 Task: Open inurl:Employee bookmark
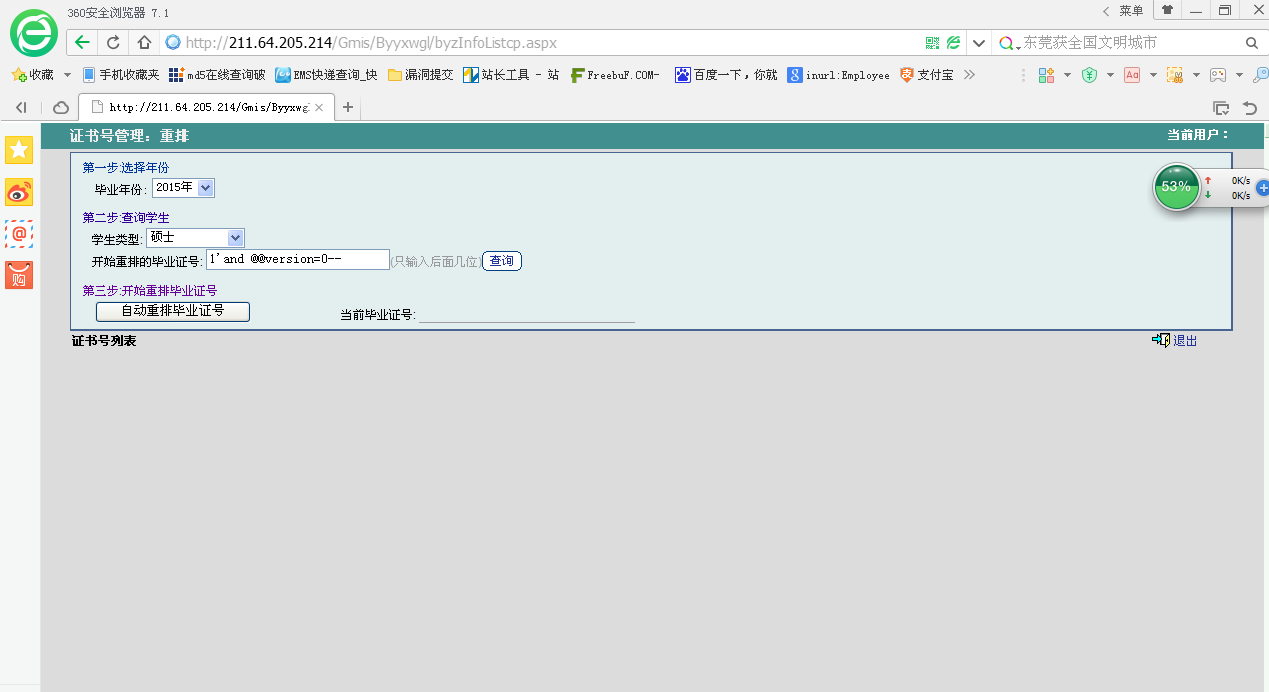tap(838, 75)
